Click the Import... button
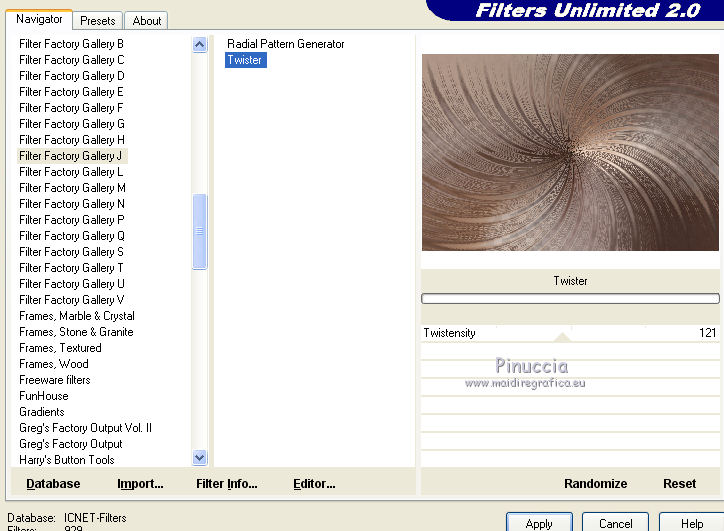The height and width of the screenshot is (531, 724). pyautogui.click(x=140, y=483)
